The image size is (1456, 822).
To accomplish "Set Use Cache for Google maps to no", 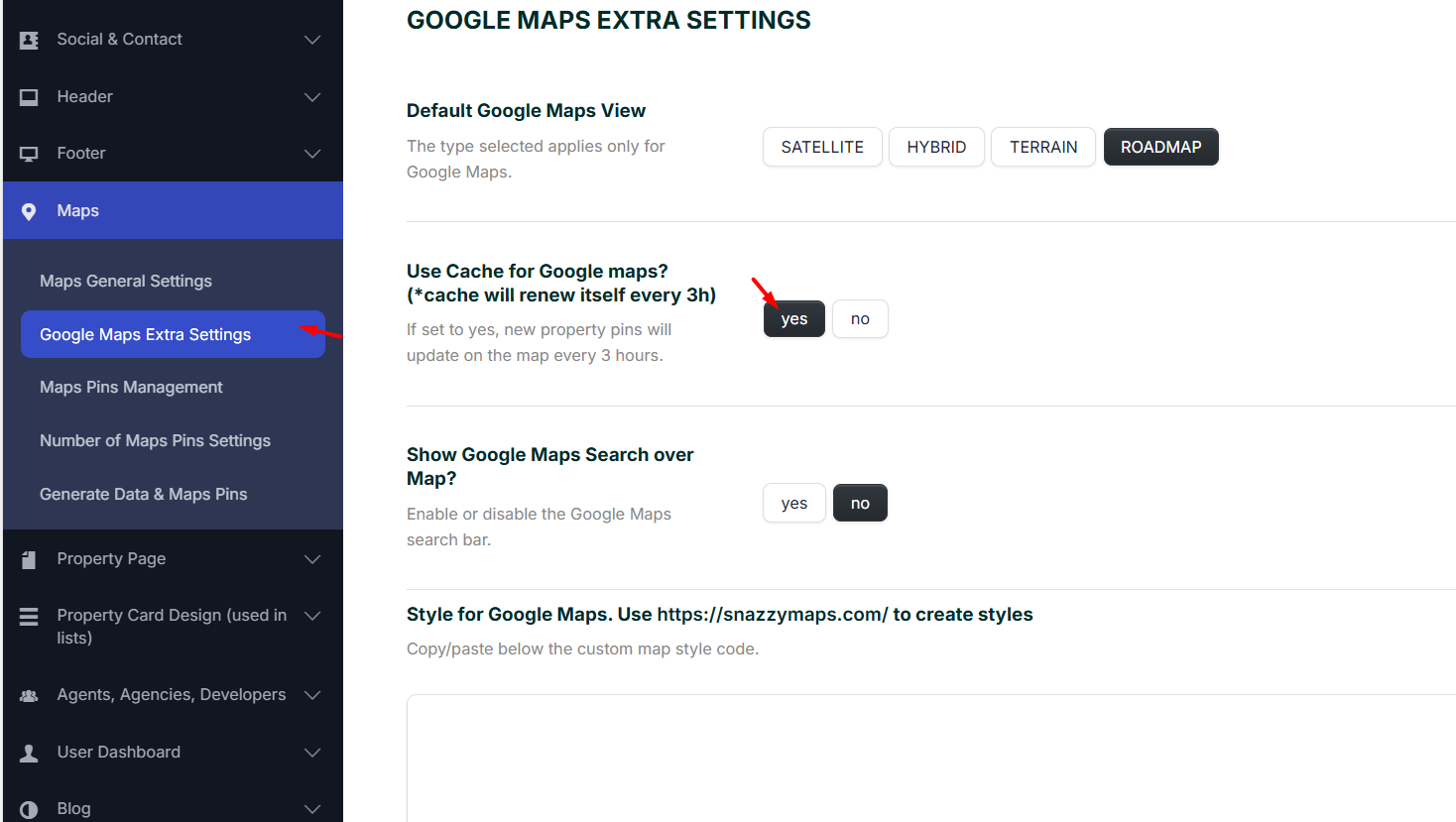I will [x=860, y=319].
